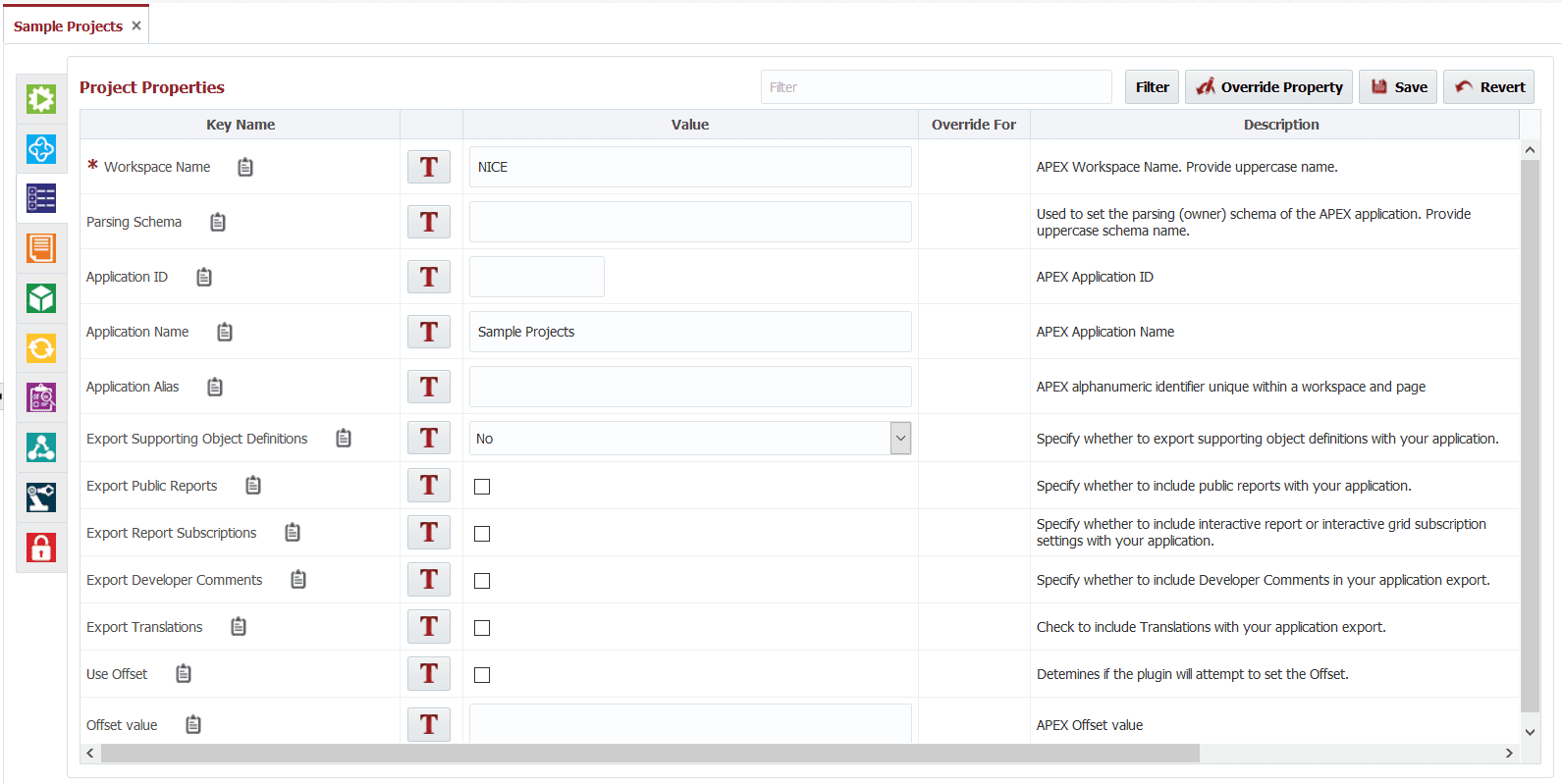Screen dimensions: 1562x784
Task: Click the horizontal scrollbar left arrow
Action: pyautogui.click(x=90, y=754)
